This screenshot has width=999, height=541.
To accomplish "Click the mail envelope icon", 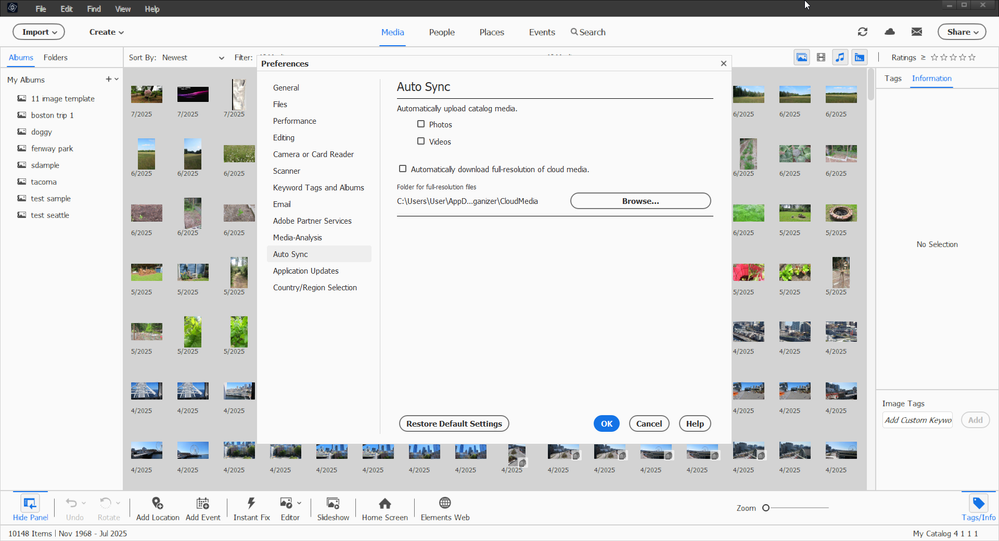I will point(917,32).
